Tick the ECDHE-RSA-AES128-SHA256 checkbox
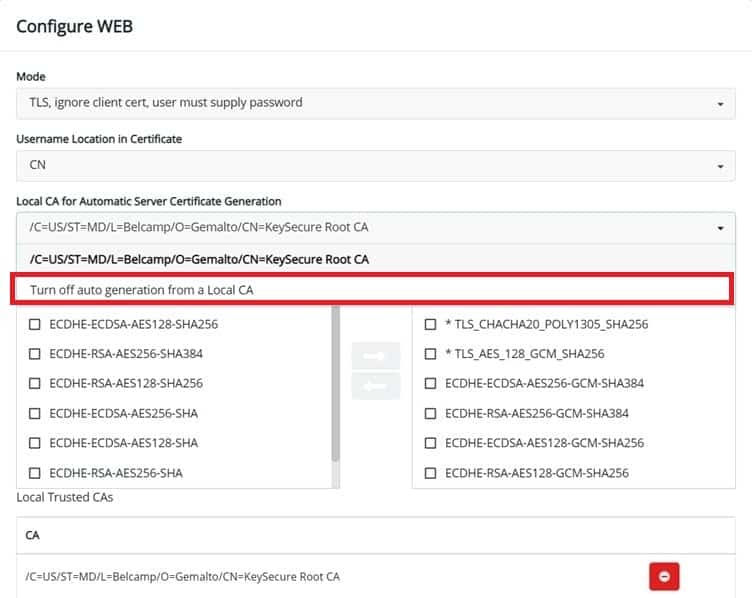 [35, 383]
